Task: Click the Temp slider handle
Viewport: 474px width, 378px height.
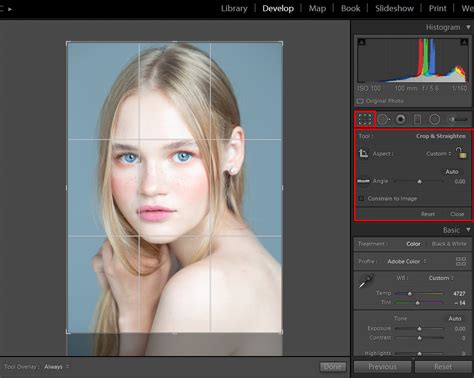Action: 410,293
